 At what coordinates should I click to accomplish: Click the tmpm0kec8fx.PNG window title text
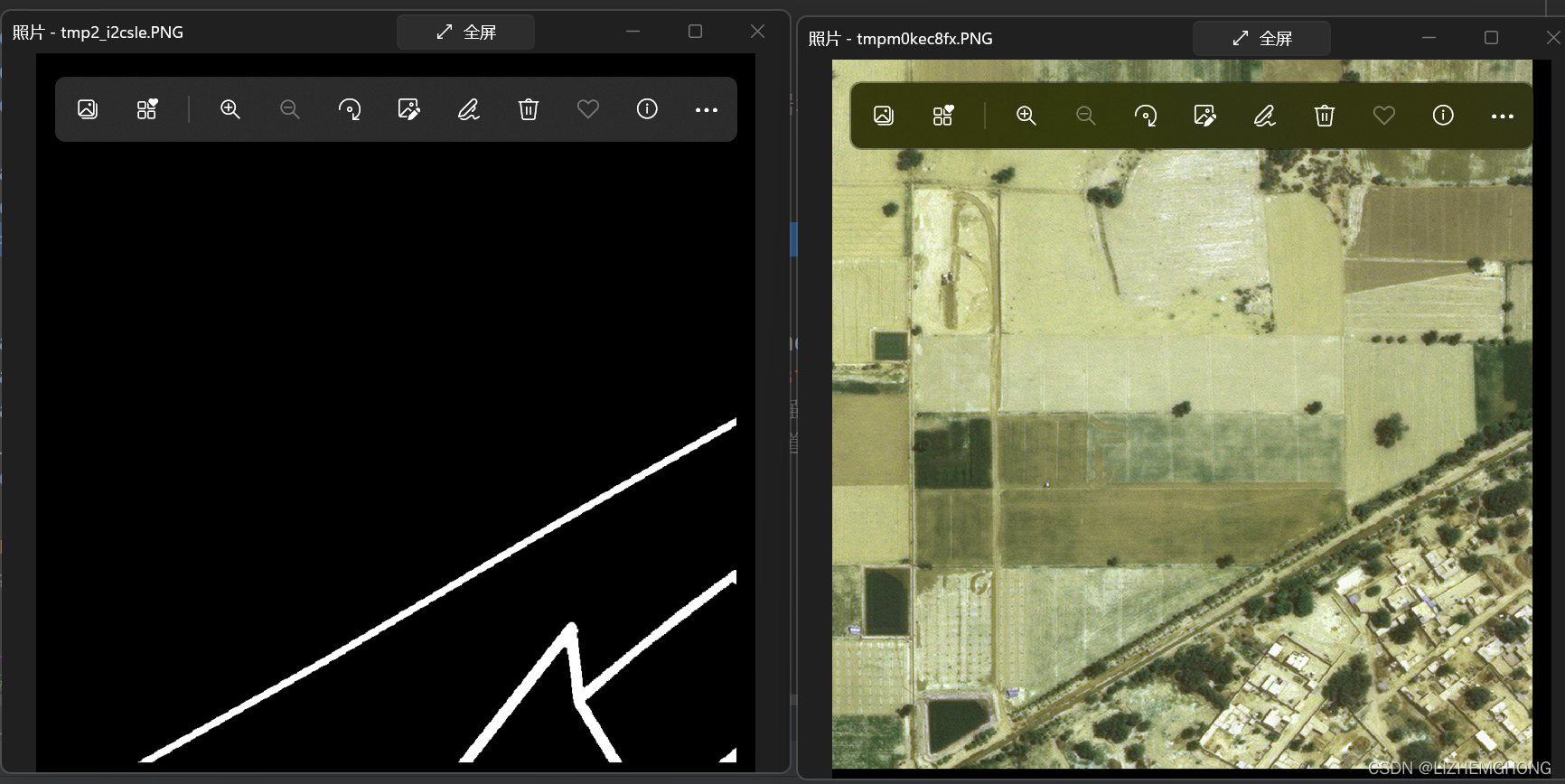pyautogui.click(x=900, y=39)
